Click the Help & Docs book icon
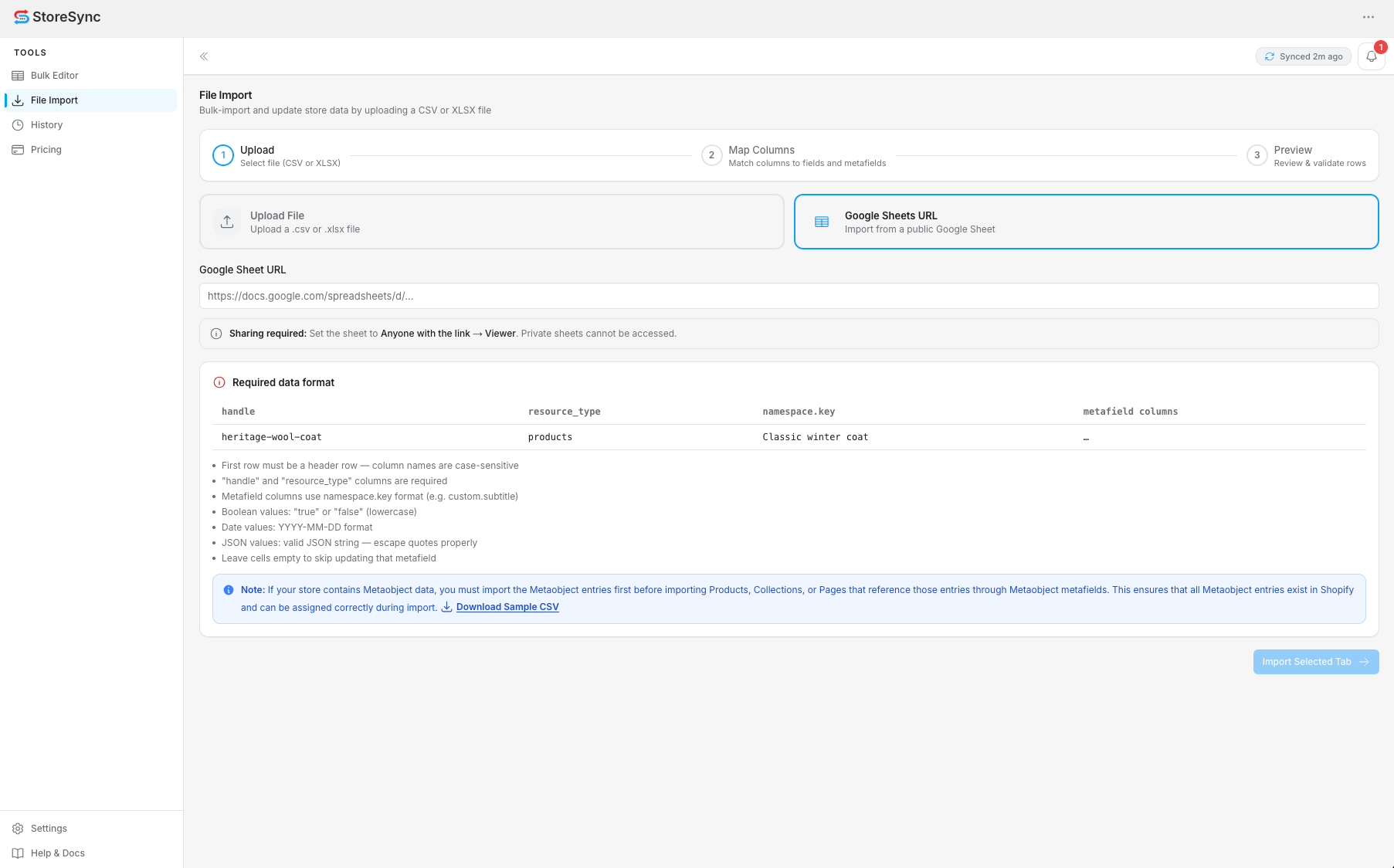1394x868 pixels. (18, 853)
